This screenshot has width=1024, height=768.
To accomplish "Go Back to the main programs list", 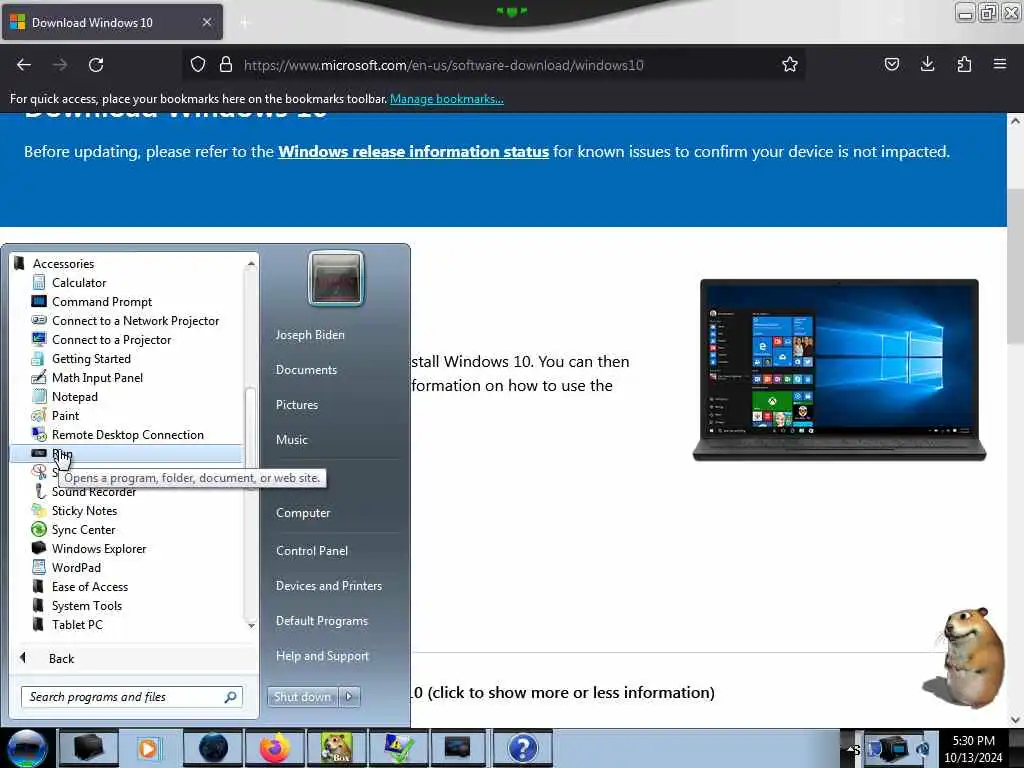I will click(x=61, y=658).
